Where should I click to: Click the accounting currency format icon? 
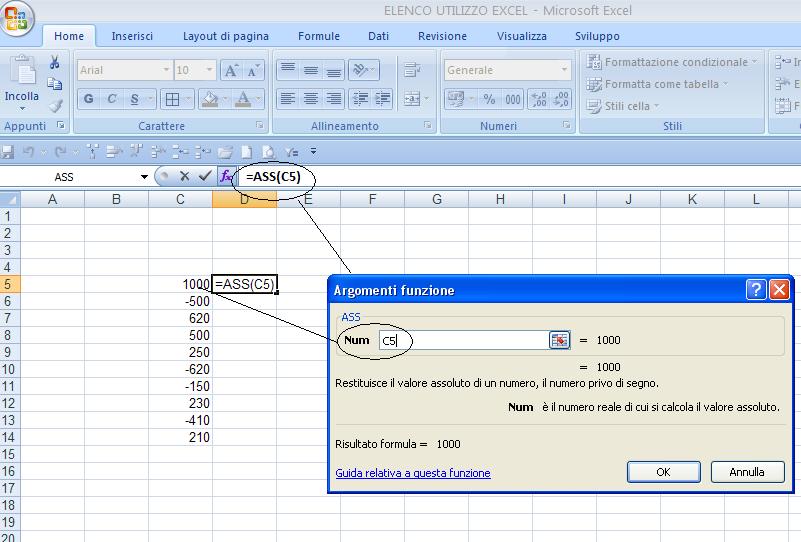455,99
